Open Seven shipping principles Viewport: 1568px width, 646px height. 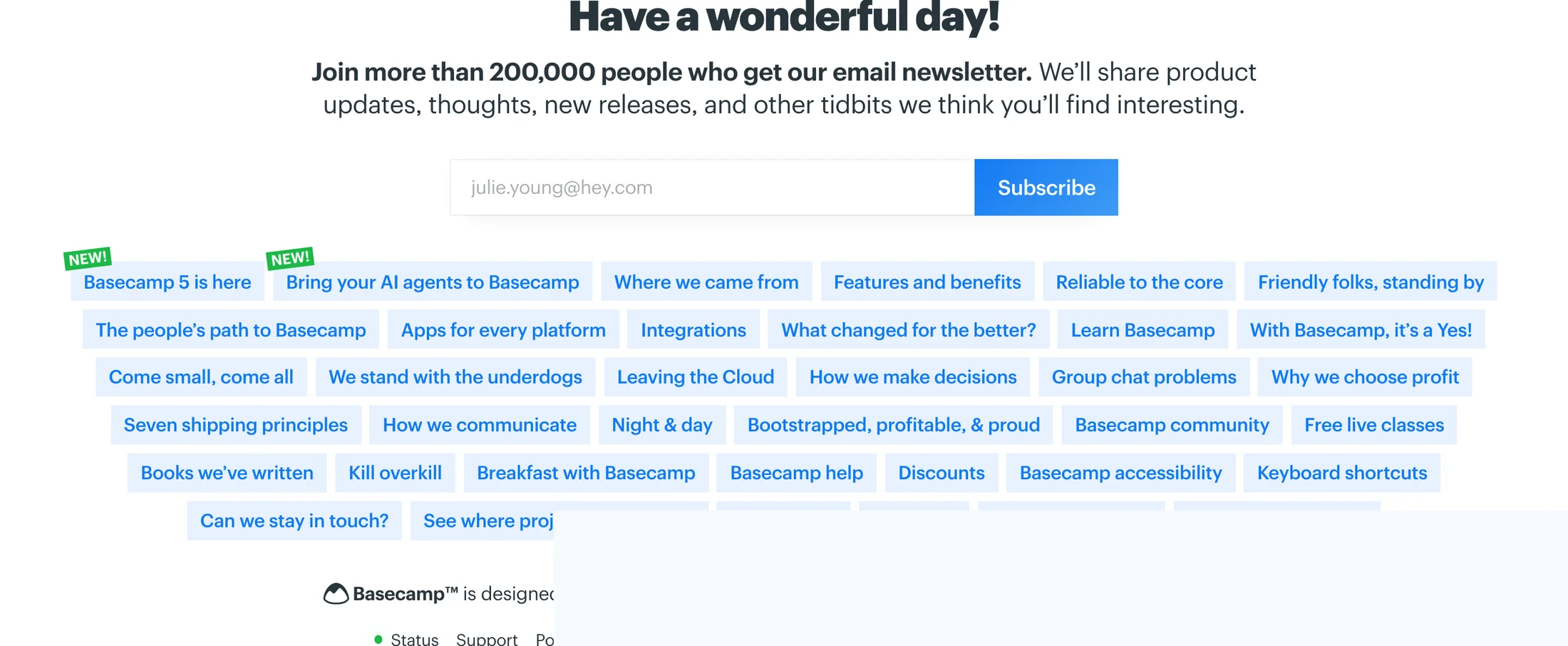(236, 424)
